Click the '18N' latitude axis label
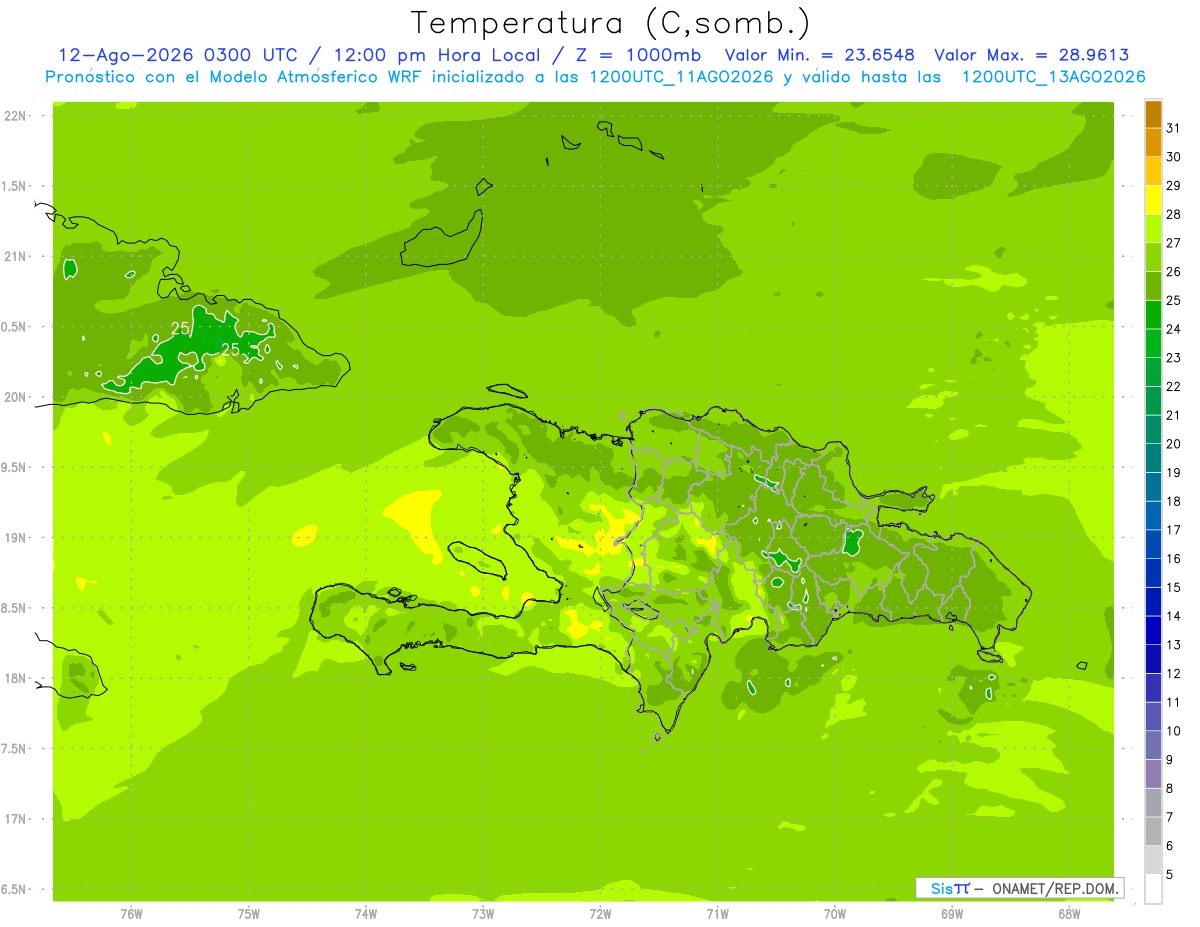The height and width of the screenshot is (927, 1200). pos(15,678)
